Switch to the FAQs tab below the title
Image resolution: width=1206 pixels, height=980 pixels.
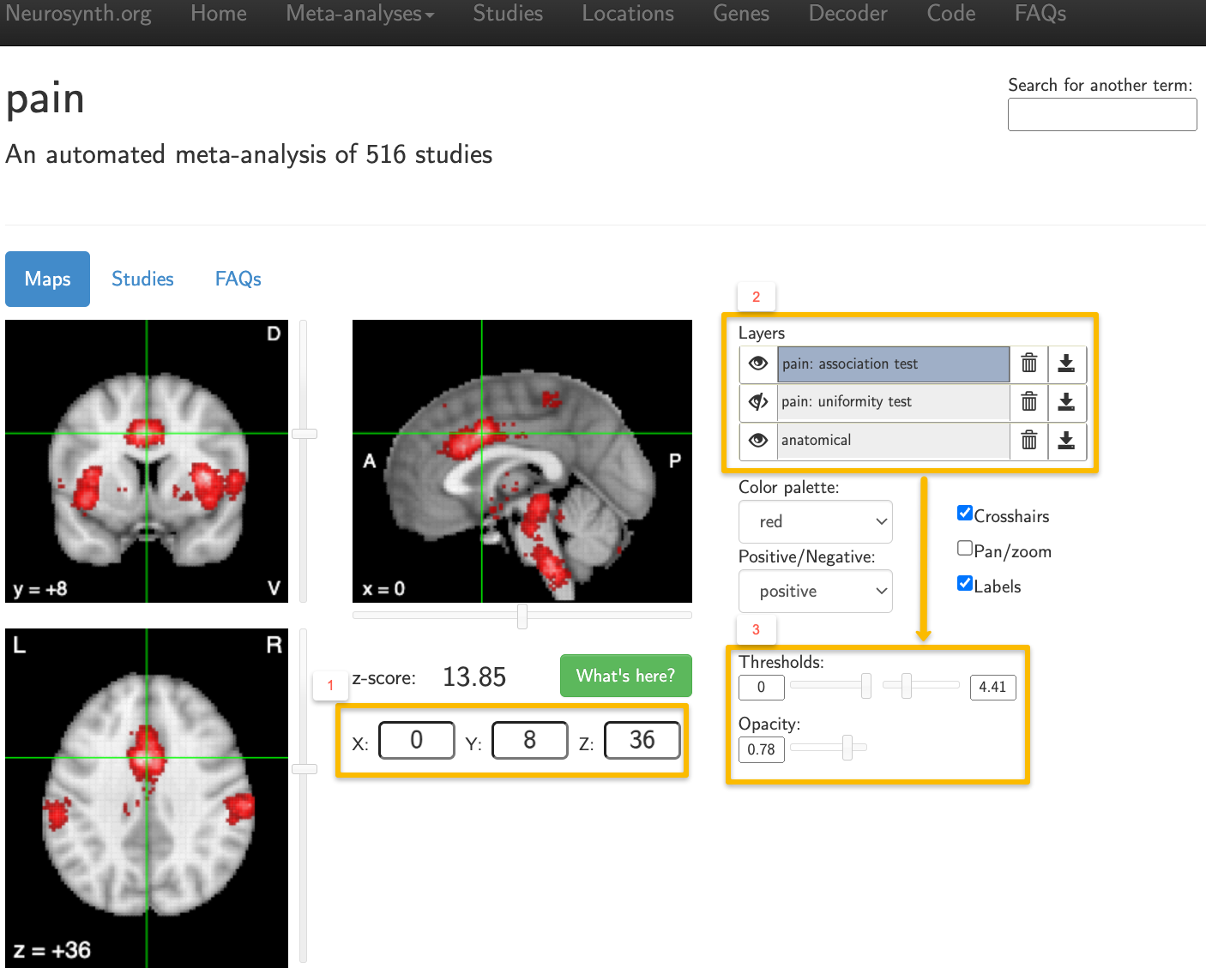[238, 279]
